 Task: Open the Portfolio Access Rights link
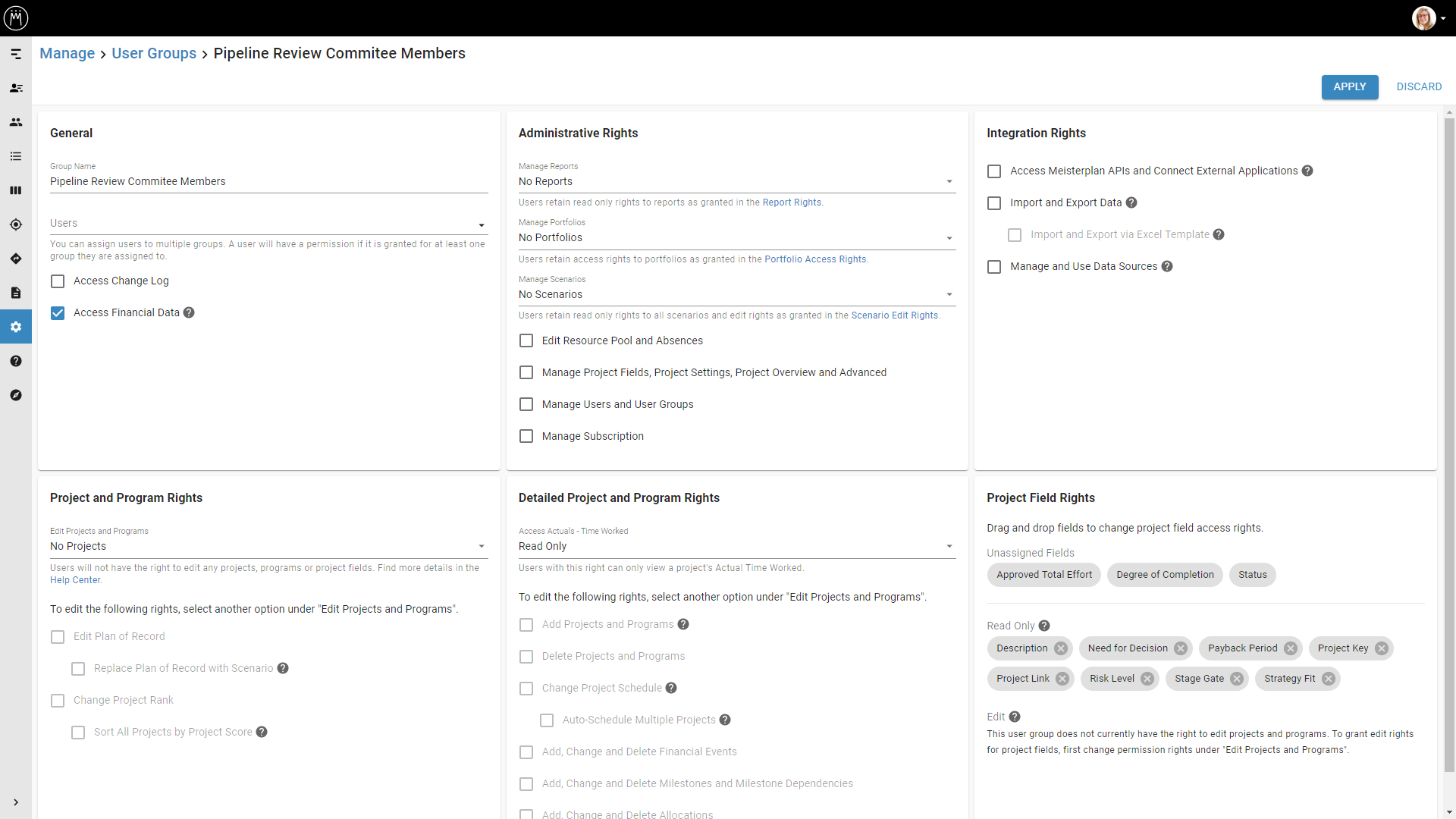pos(815,259)
